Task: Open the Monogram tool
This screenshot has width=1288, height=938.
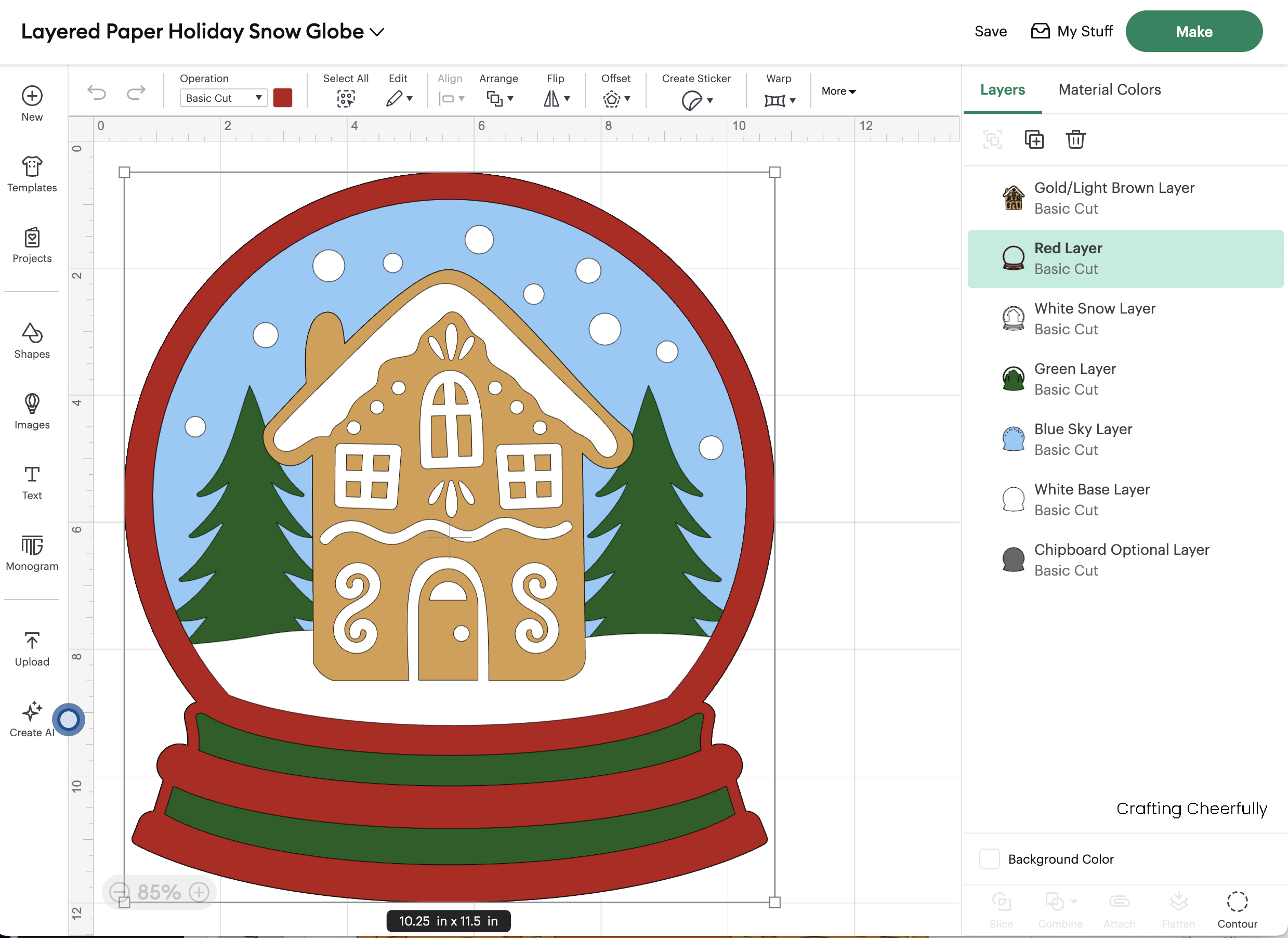Action: click(31, 552)
